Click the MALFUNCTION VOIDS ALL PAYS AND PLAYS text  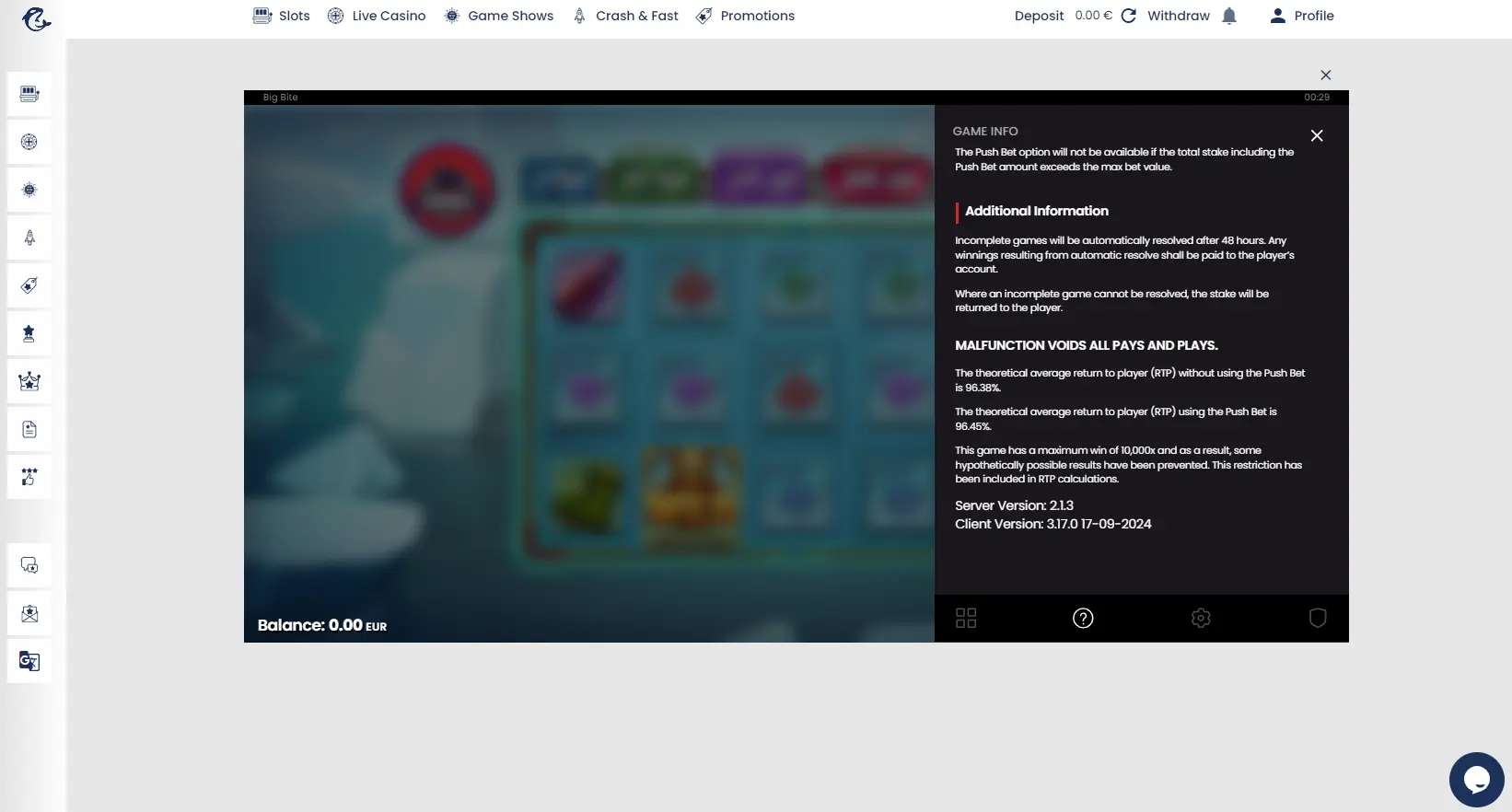[x=1087, y=345]
